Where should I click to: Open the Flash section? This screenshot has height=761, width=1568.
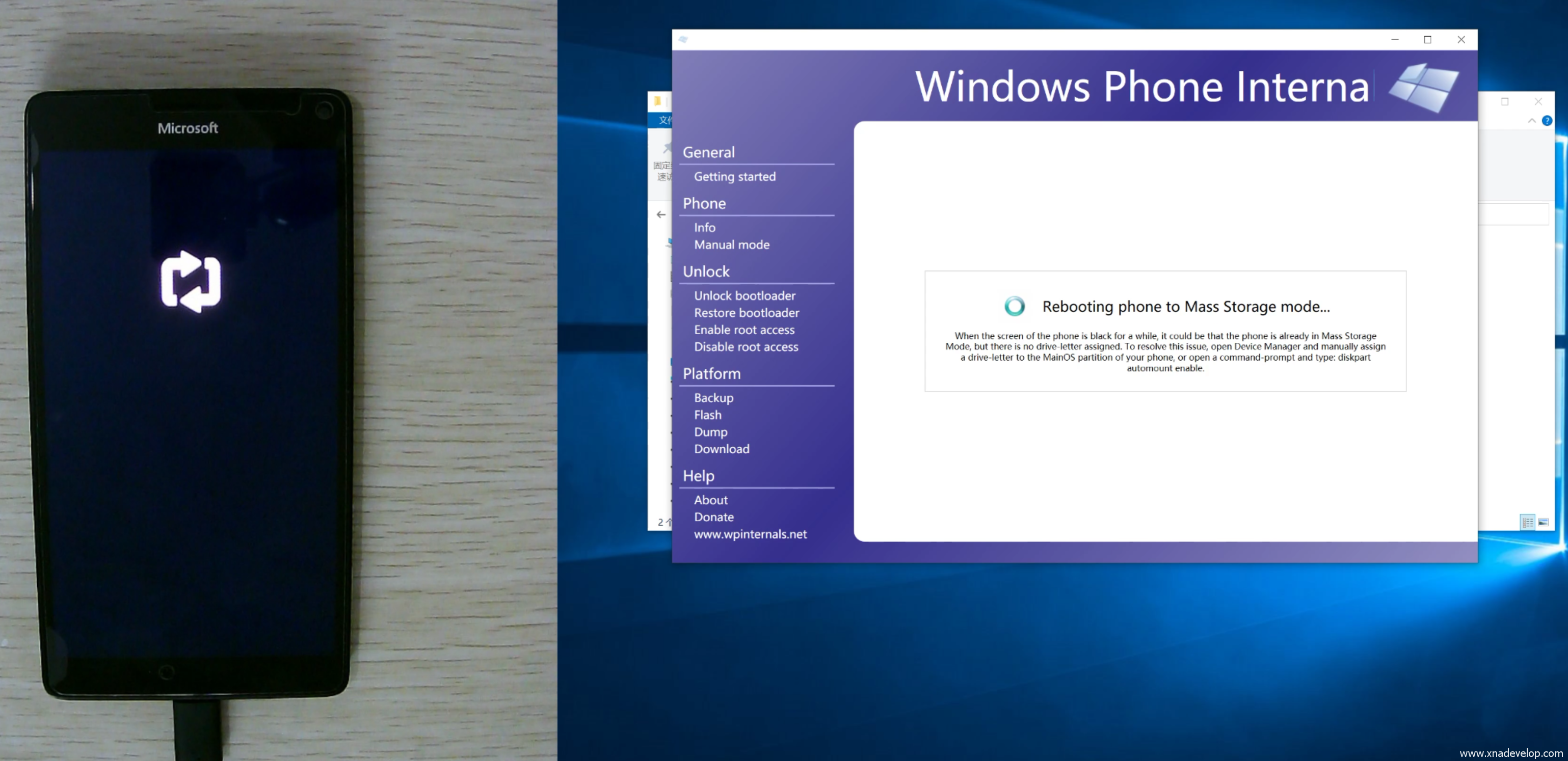707,415
